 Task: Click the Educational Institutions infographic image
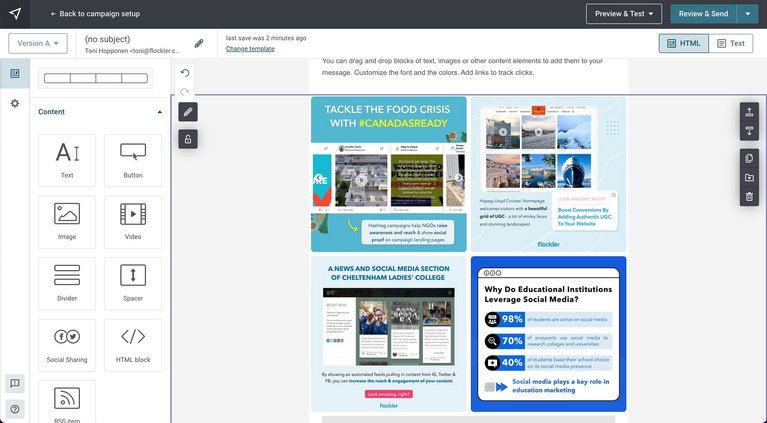point(548,334)
